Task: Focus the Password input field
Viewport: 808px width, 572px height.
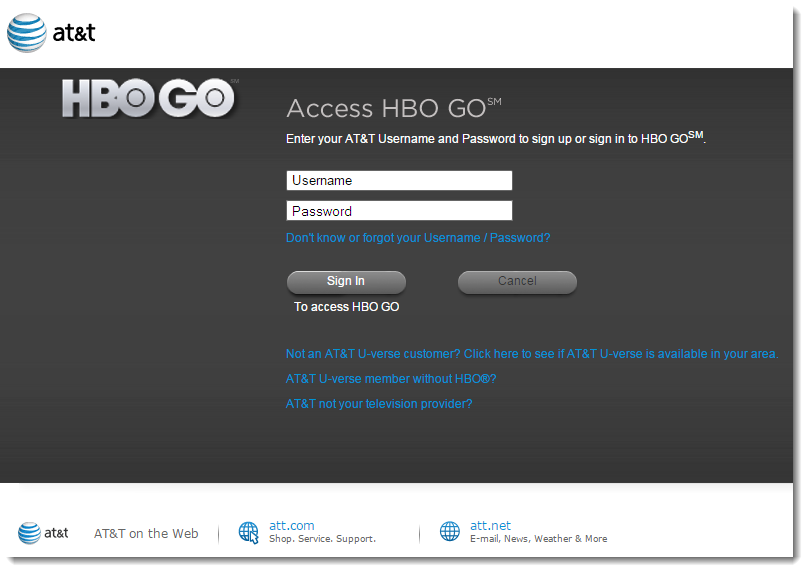Action: pos(399,211)
